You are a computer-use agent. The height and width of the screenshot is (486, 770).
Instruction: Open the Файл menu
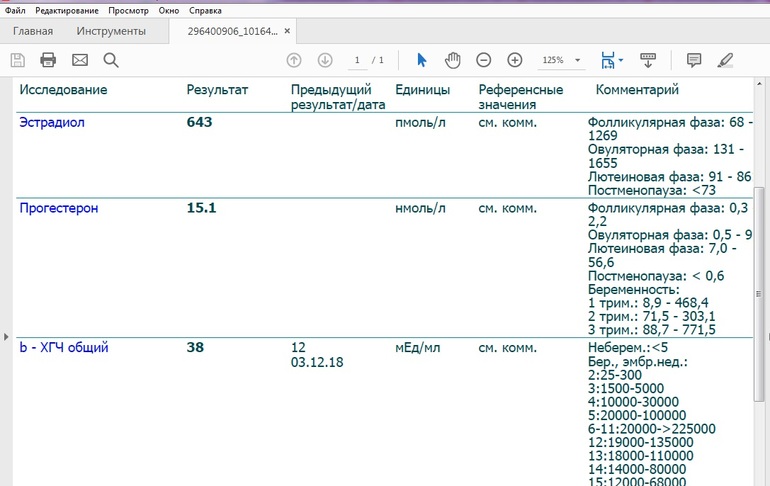coord(15,10)
